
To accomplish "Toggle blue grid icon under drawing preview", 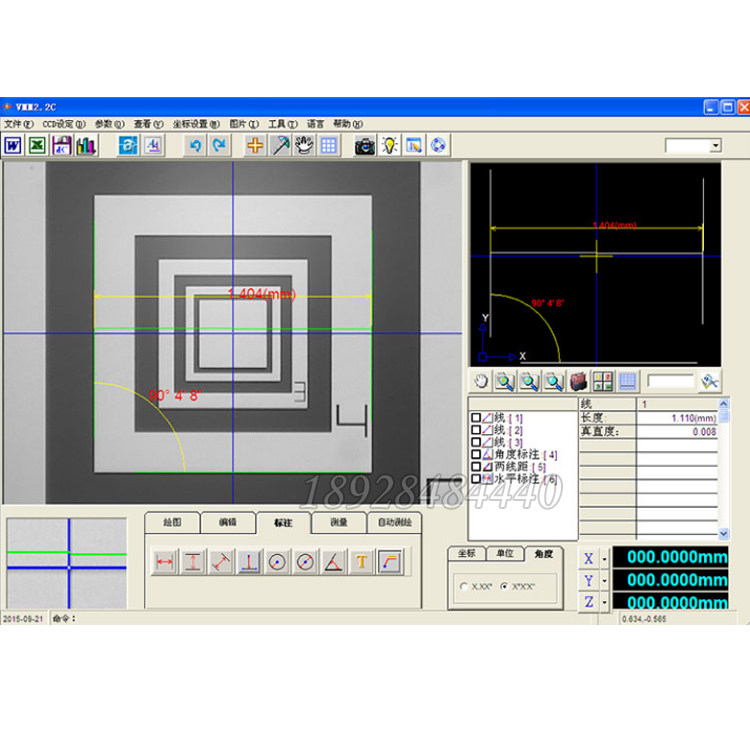I will click(x=627, y=382).
